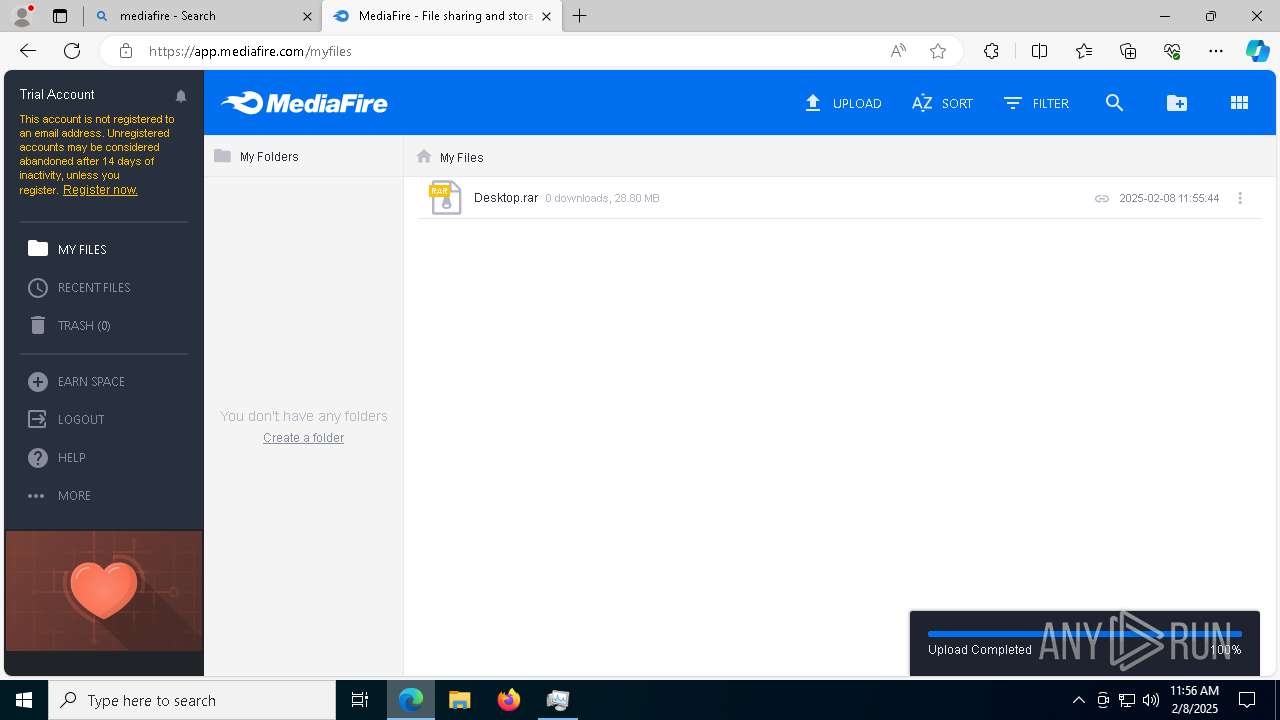Click the Upload Completed status text
Viewport: 1280px width, 720px height.
coord(980,650)
